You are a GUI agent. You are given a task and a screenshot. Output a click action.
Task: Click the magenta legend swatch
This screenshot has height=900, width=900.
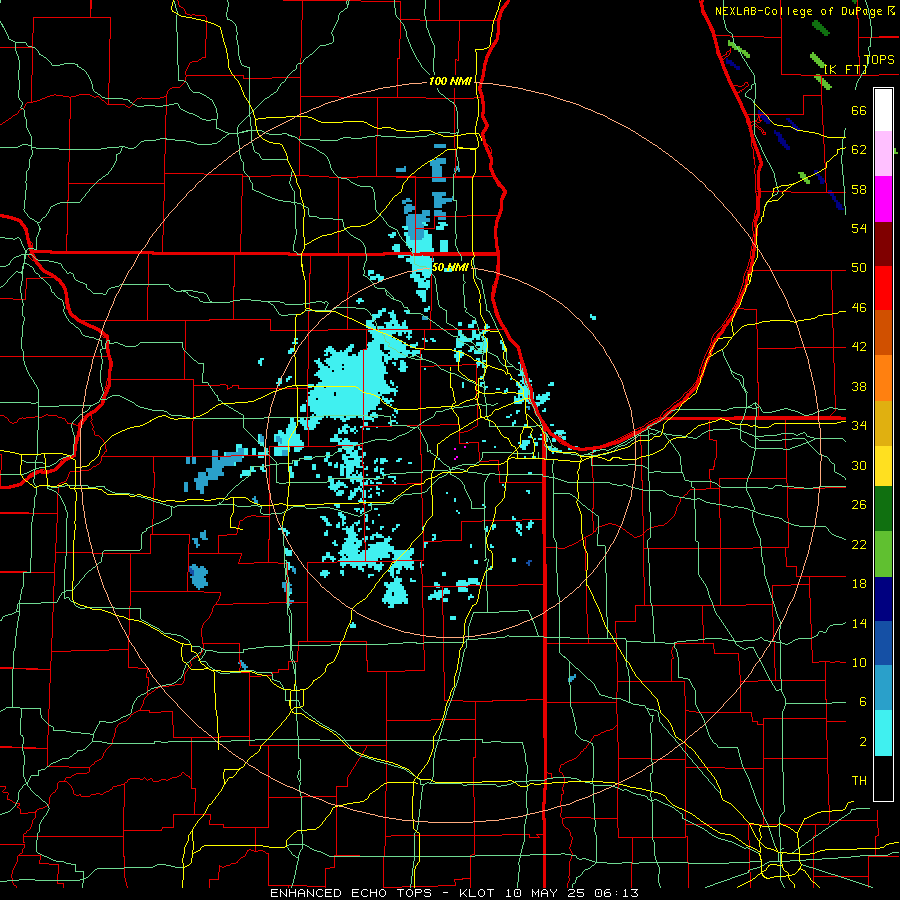(883, 199)
